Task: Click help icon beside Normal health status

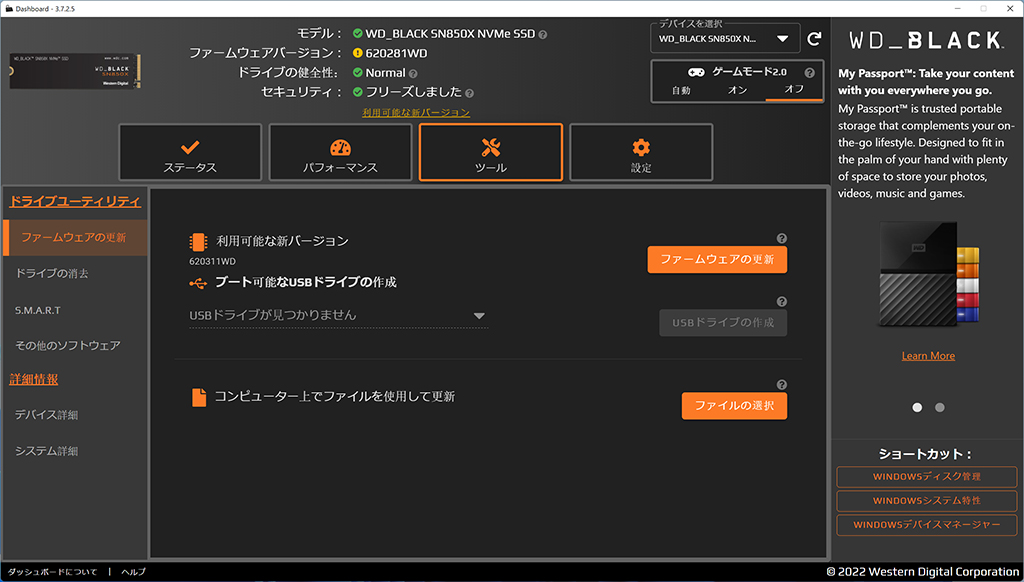Action: (413, 74)
